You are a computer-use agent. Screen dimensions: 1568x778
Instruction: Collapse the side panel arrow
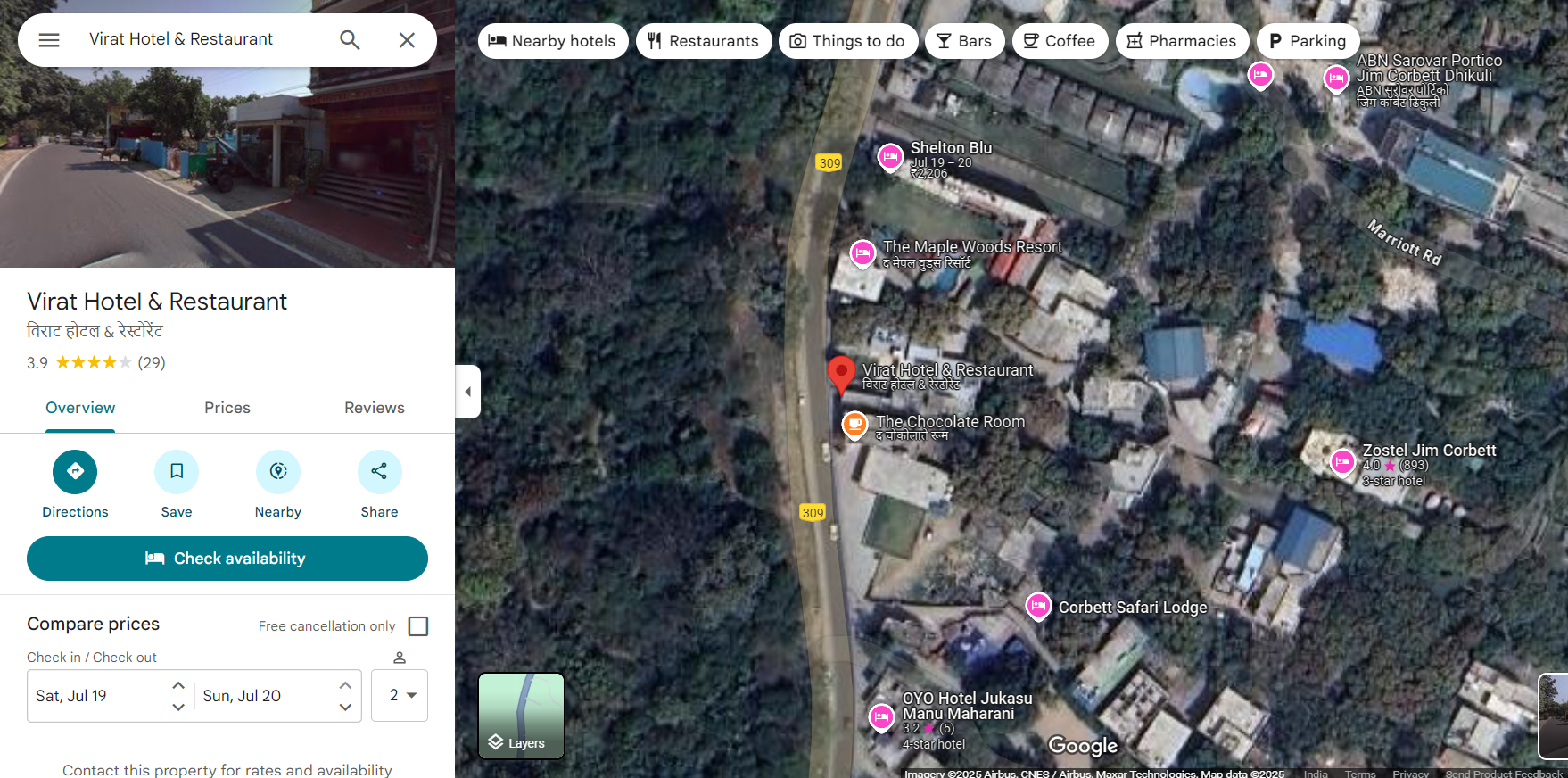(x=467, y=392)
